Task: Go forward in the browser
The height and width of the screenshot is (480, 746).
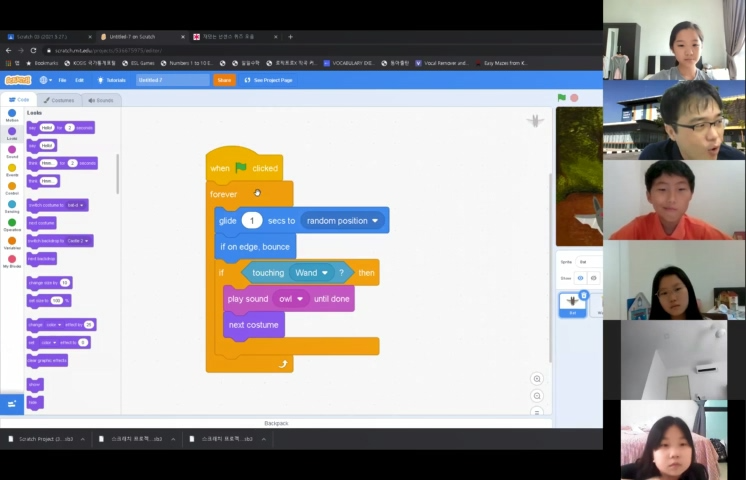Action: (21, 50)
